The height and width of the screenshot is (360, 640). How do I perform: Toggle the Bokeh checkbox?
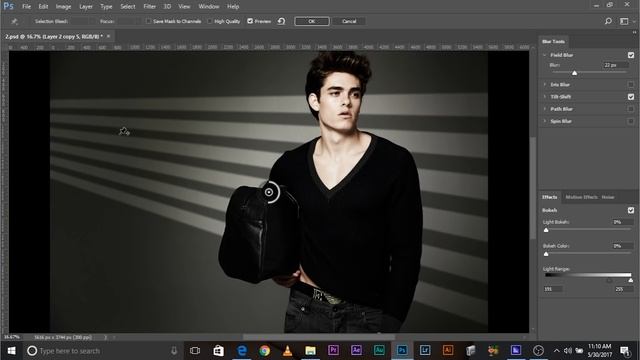point(631,210)
